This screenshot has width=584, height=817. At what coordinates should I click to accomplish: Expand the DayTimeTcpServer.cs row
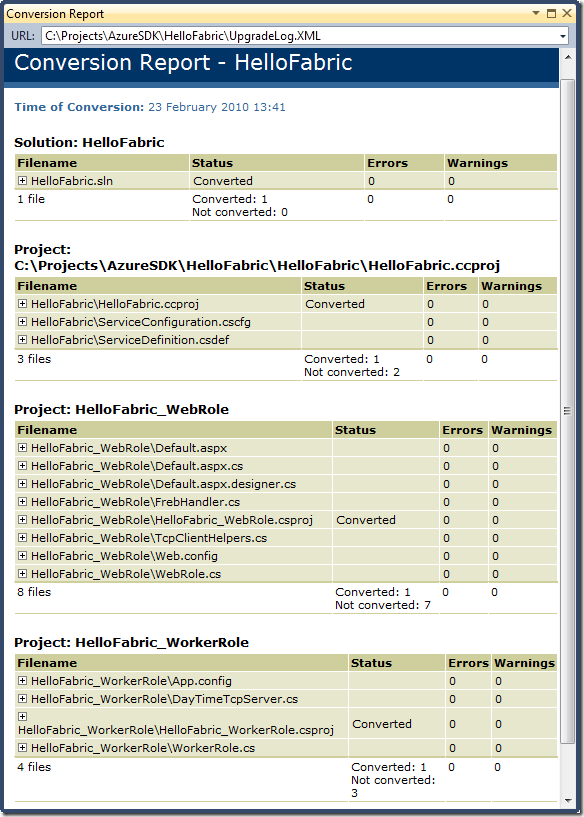point(22,698)
